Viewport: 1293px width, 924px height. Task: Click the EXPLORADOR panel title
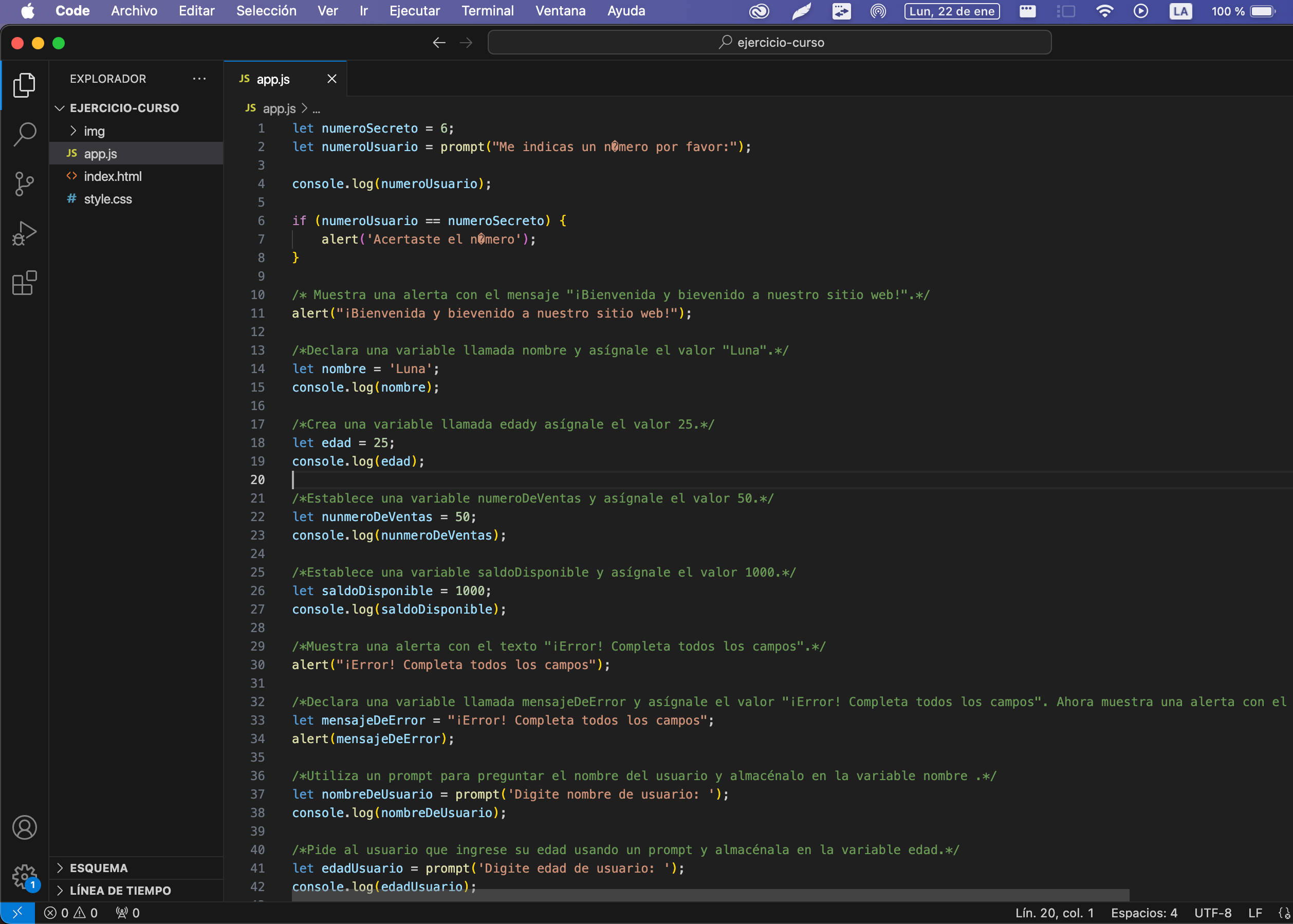pyautogui.click(x=108, y=79)
